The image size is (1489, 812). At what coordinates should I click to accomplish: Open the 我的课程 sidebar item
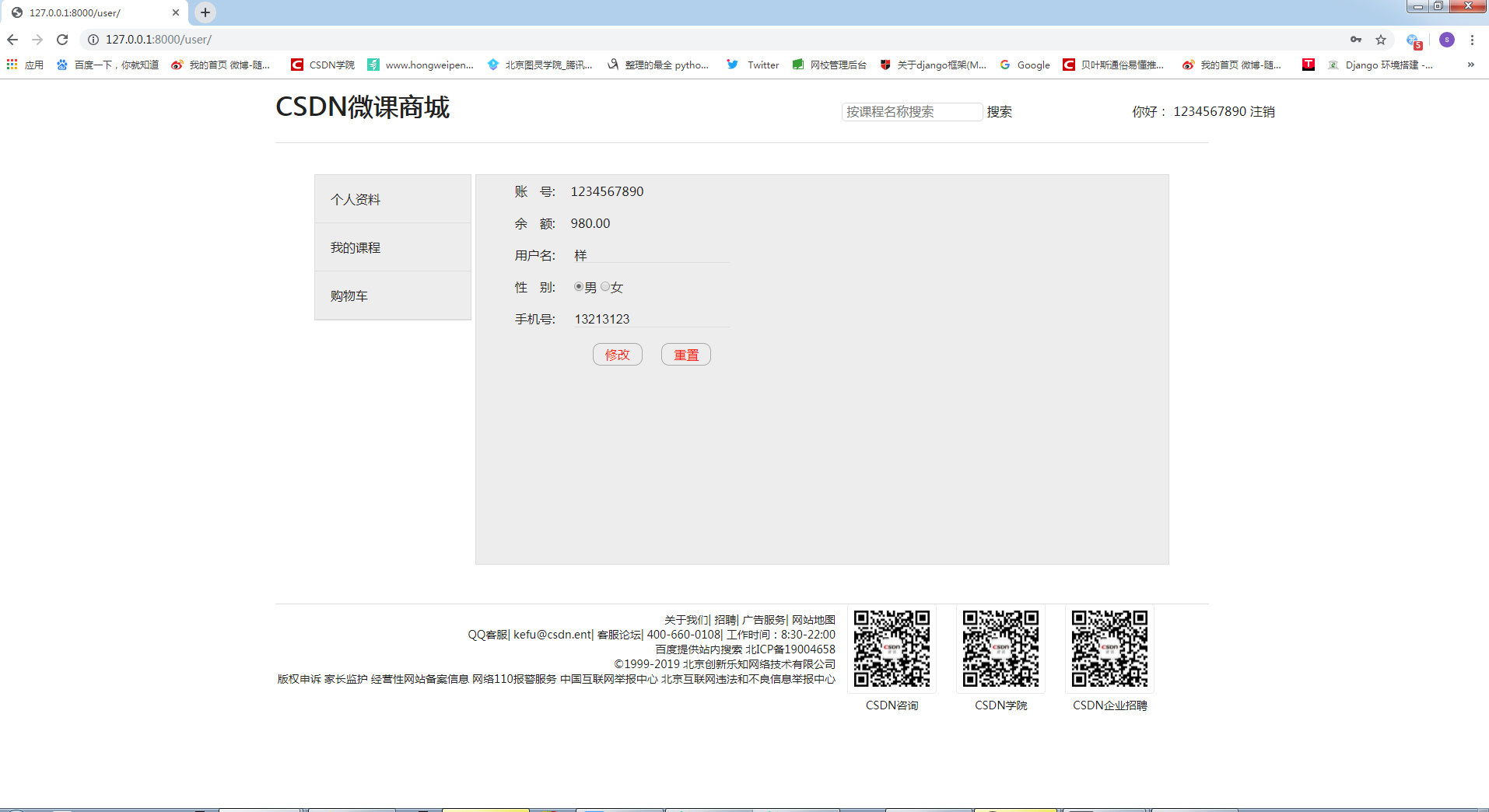pyautogui.click(x=393, y=247)
